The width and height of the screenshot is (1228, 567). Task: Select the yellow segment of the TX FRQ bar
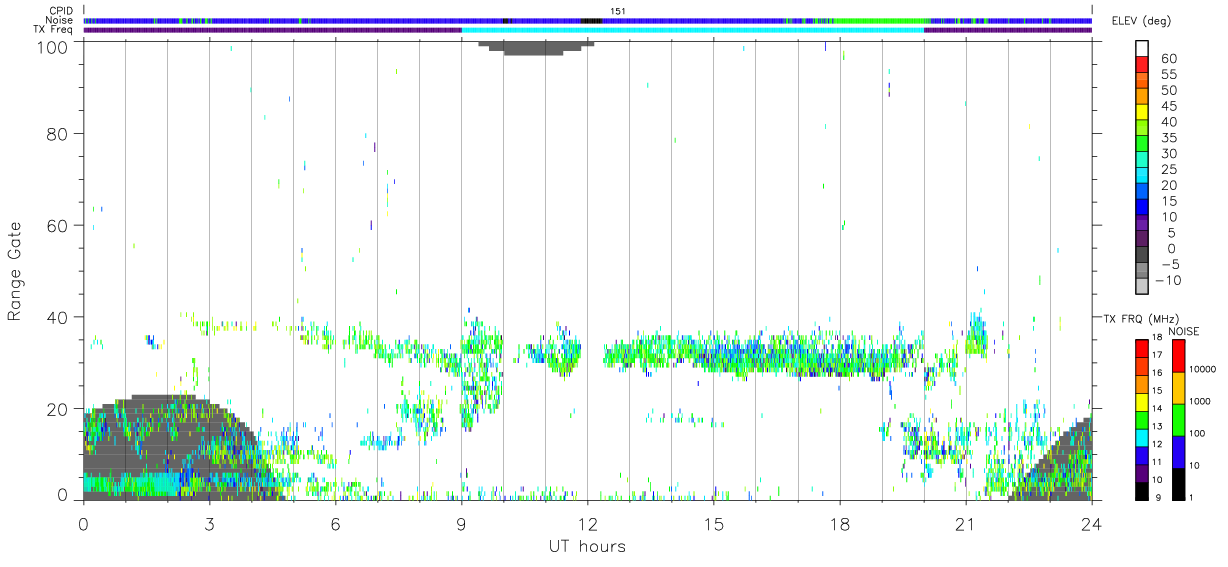click(x=1141, y=402)
